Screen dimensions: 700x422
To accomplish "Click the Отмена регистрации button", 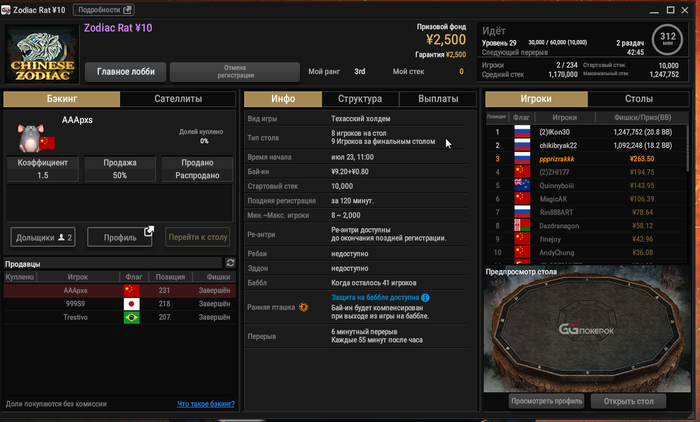I will (x=235, y=71).
